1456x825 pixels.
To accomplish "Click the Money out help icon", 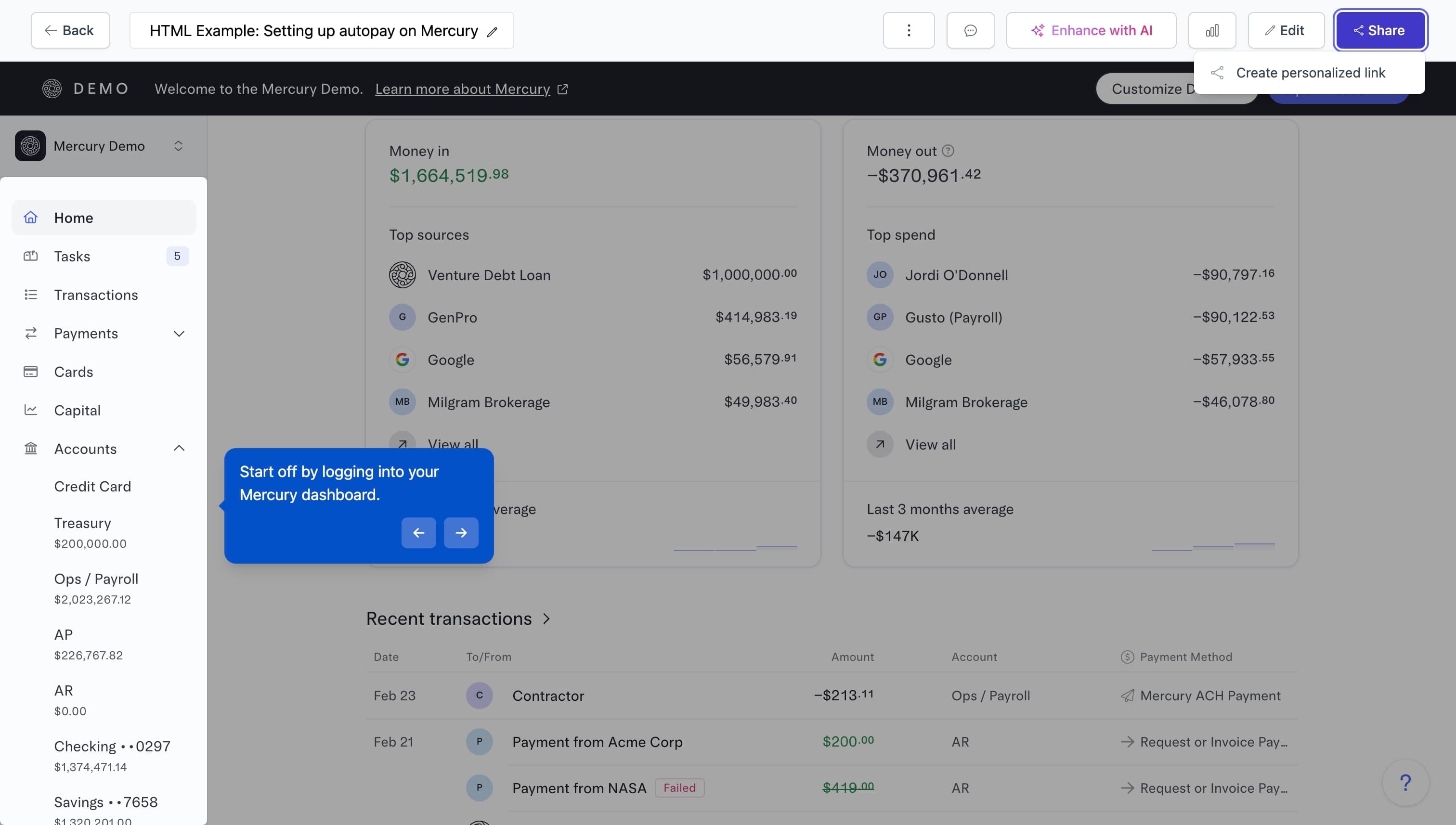I will [x=948, y=151].
